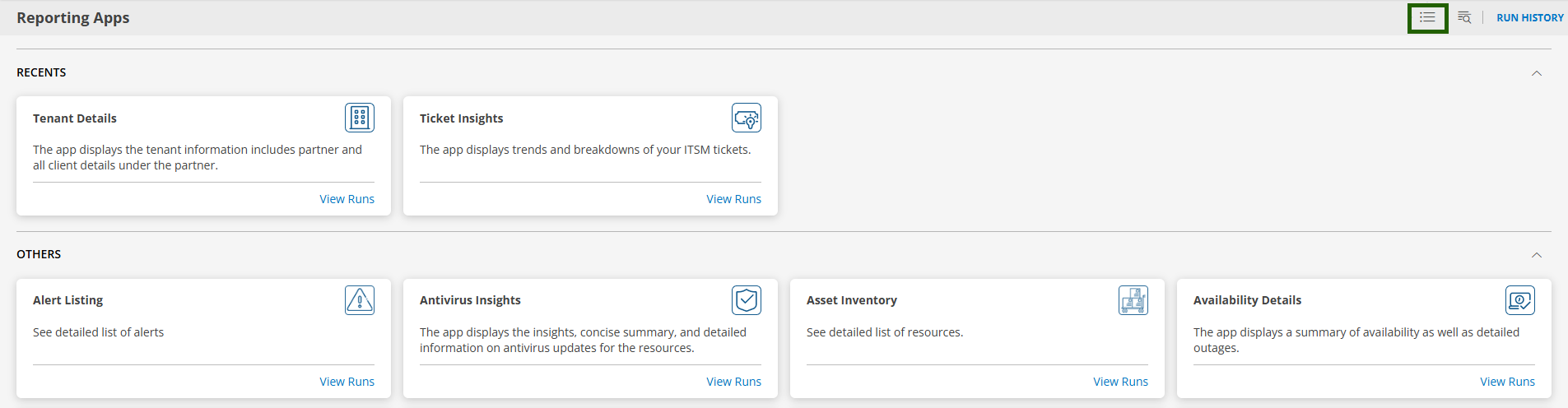
Task: View Runs for Asset Inventory
Action: 1121,382
